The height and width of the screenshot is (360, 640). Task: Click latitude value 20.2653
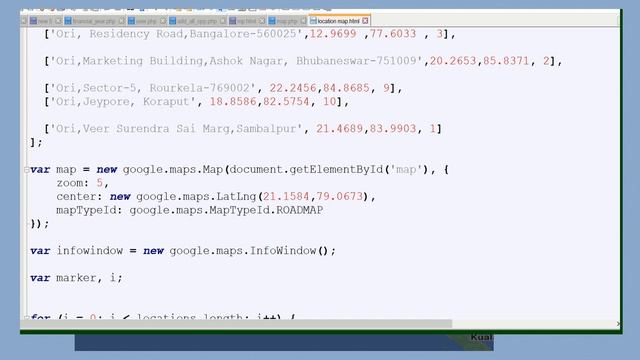click(453, 61)
